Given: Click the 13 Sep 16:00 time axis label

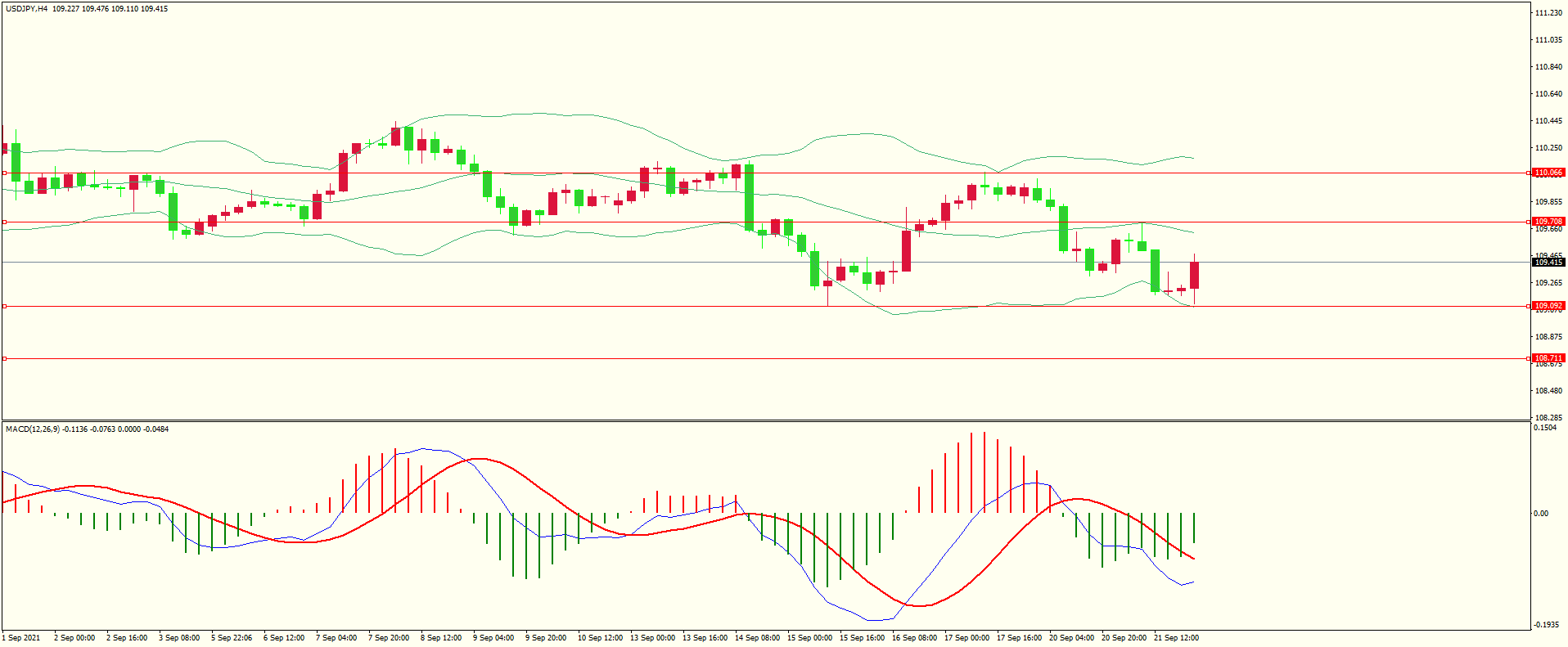Looking at the screenshot, I should click(705, 638).
